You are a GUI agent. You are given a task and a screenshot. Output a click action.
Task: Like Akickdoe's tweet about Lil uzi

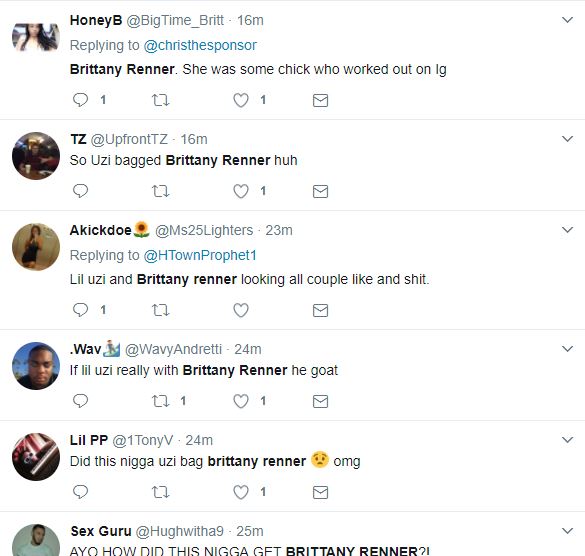tap(241, 310)
